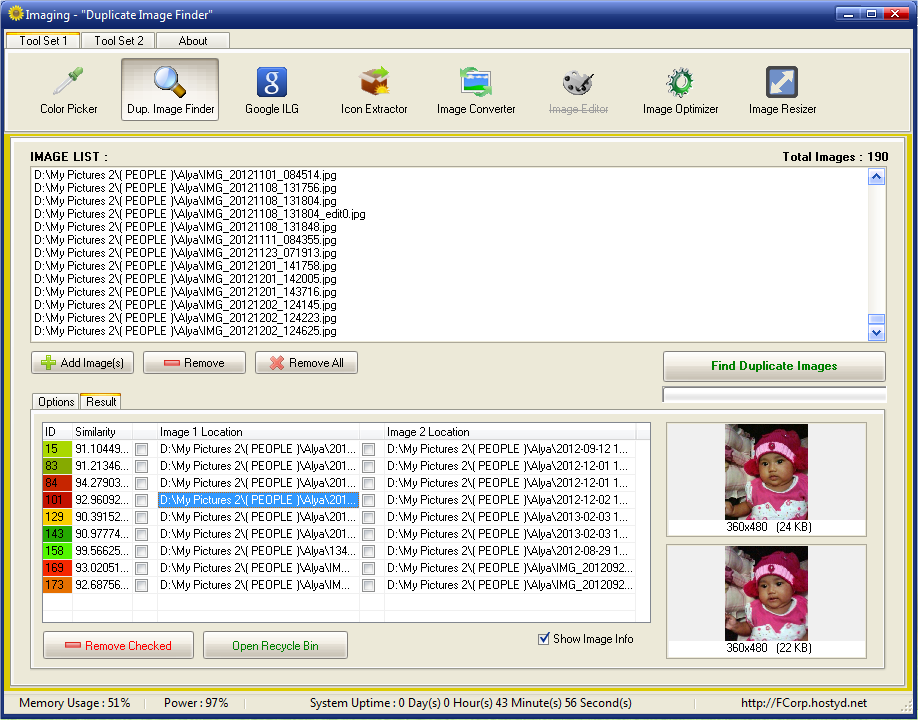This screenshot has height=720, width=918.
Task: Click image list scrollbar up arrow
Action: 876,177
